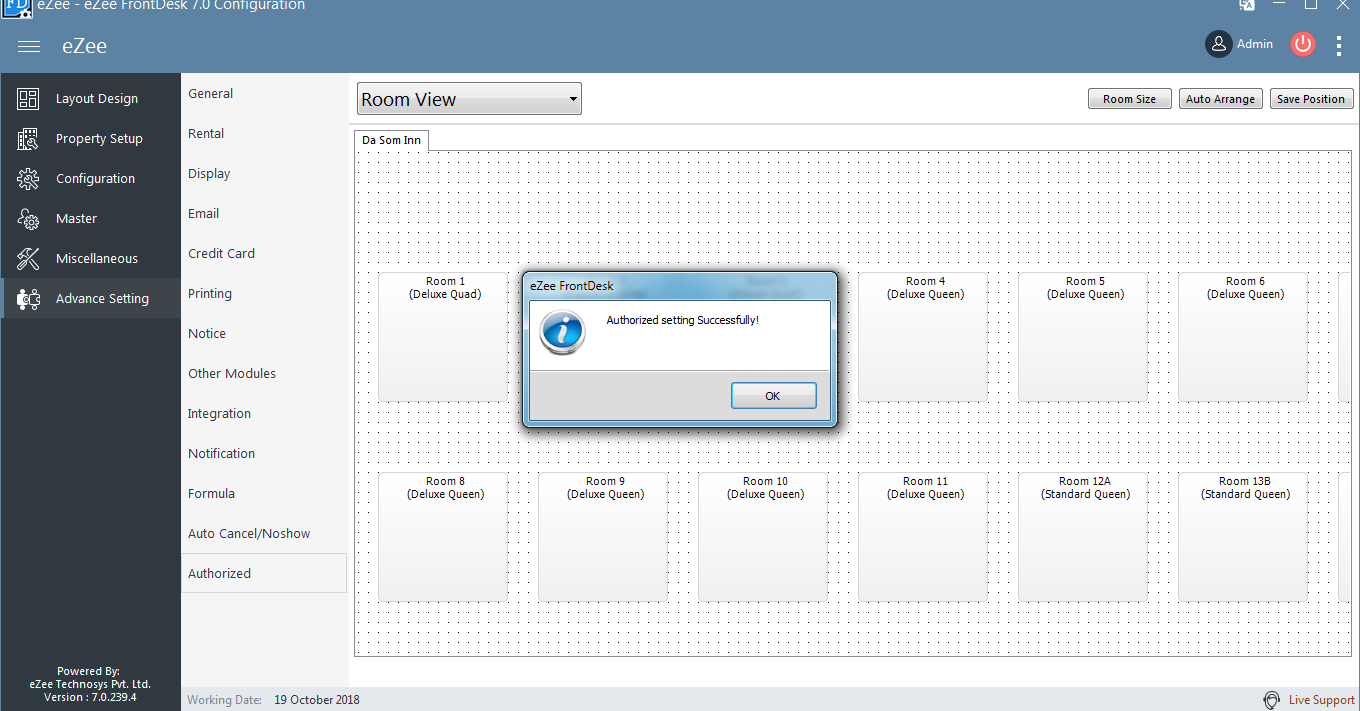
Task: Click the Layout Design sidebar icon
Action: 28,98
